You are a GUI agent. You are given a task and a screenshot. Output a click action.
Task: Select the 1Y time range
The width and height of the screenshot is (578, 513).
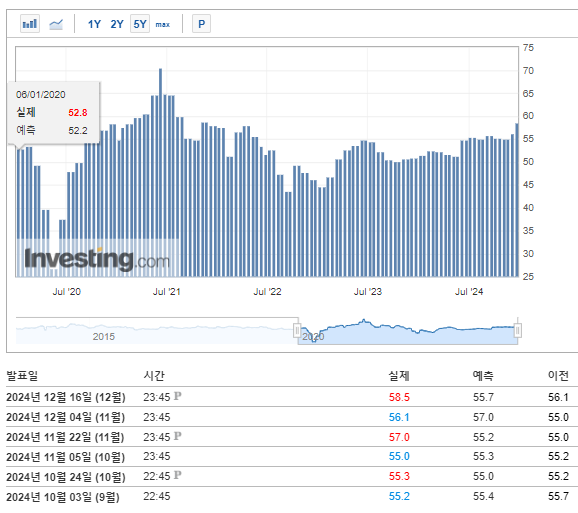94,24
